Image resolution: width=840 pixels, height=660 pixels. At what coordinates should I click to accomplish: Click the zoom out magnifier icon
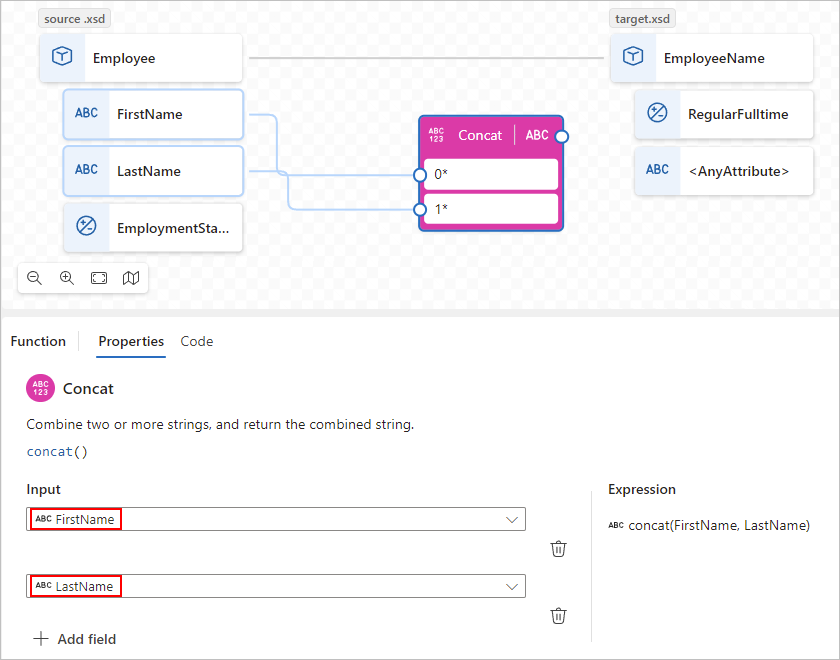(x=34, y=278)
